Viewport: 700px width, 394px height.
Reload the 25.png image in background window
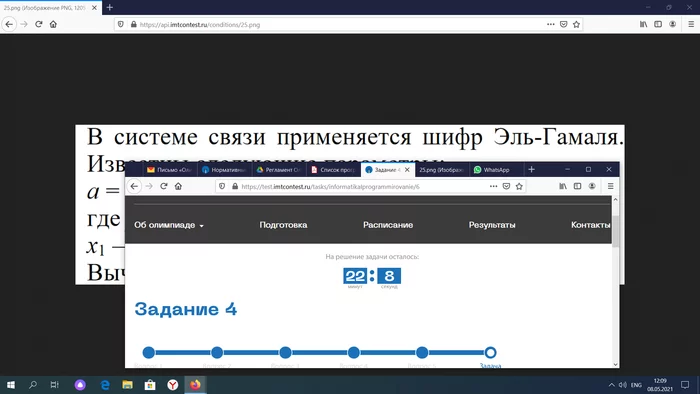tap(38, 25)
